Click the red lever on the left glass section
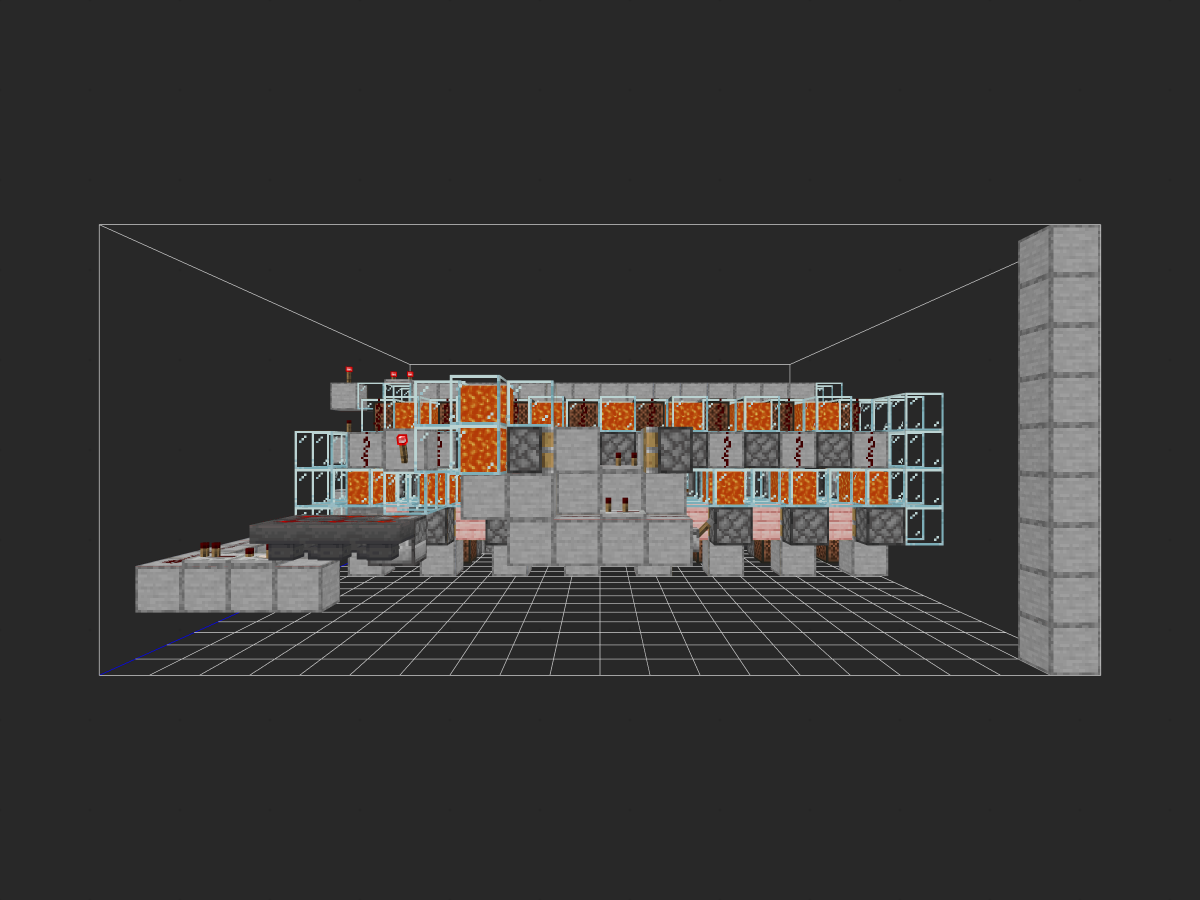 pyautogui.click(x=403, y=447)
